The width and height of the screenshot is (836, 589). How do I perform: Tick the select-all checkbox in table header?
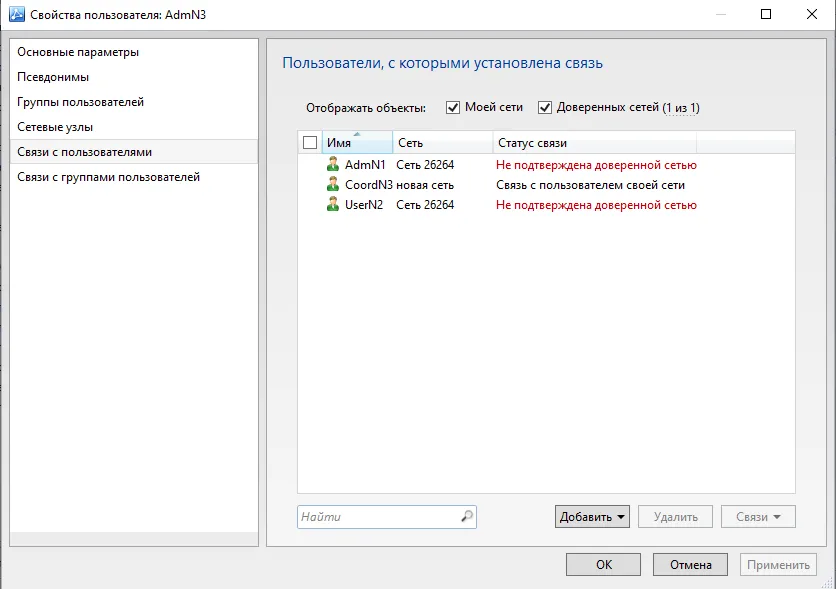[310, 142]
